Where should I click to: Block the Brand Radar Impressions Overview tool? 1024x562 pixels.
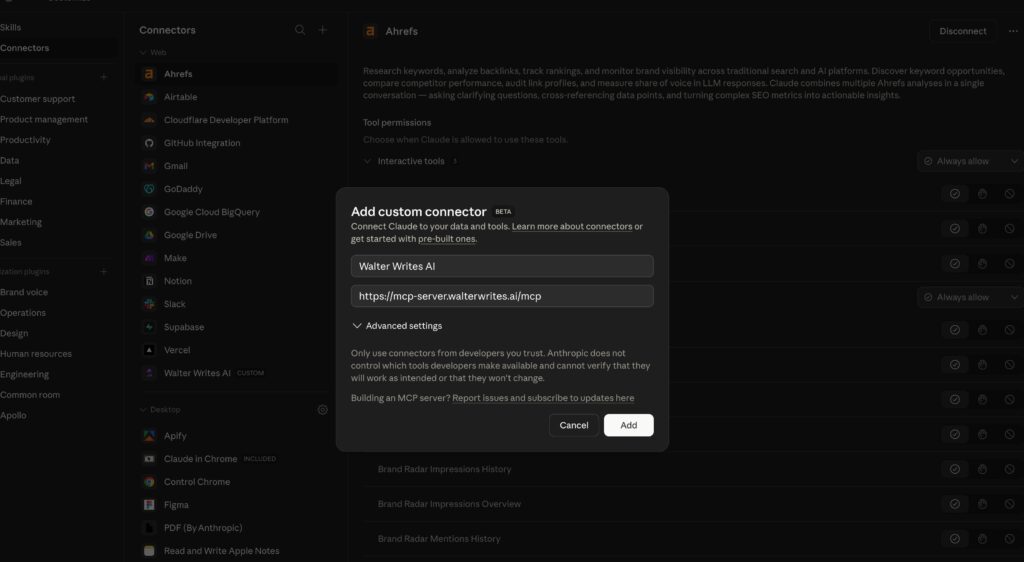pyautogui.click(x=1010, y=504)
